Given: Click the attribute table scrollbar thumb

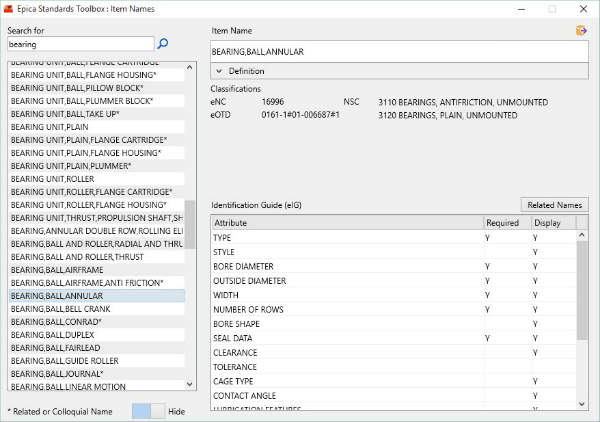Looking at the screenshot, I should pos(582,290).
